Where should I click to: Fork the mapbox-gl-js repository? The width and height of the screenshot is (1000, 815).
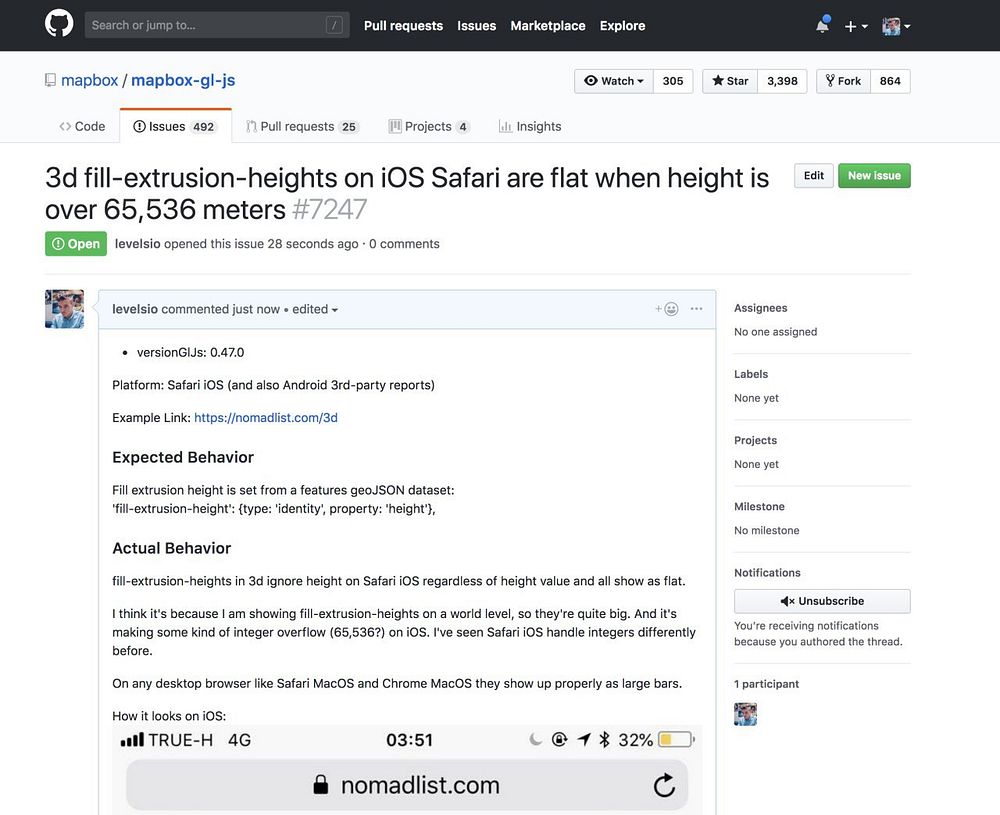(x=843, y=81)
